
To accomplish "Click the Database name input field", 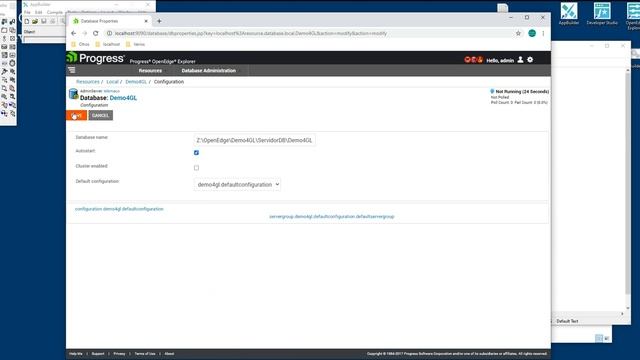I will 254,140.
